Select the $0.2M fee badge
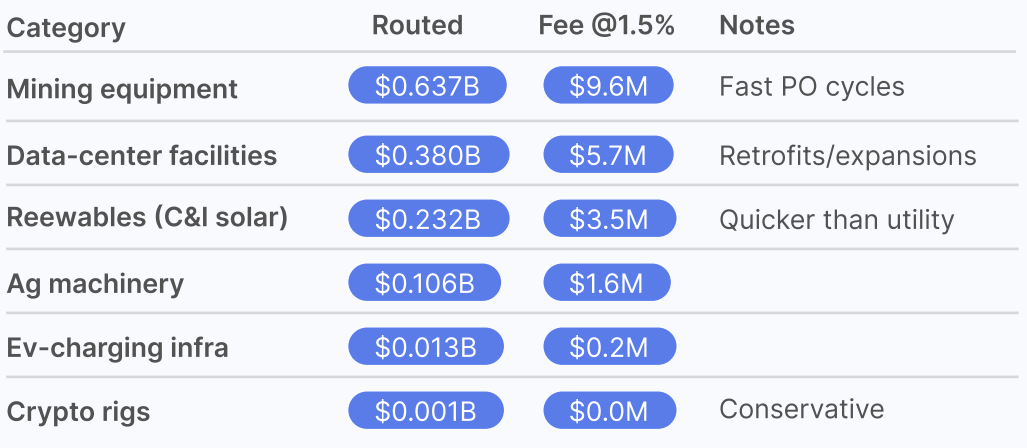The height and width of the screenshot is (448, 1027). click(609, 347)
